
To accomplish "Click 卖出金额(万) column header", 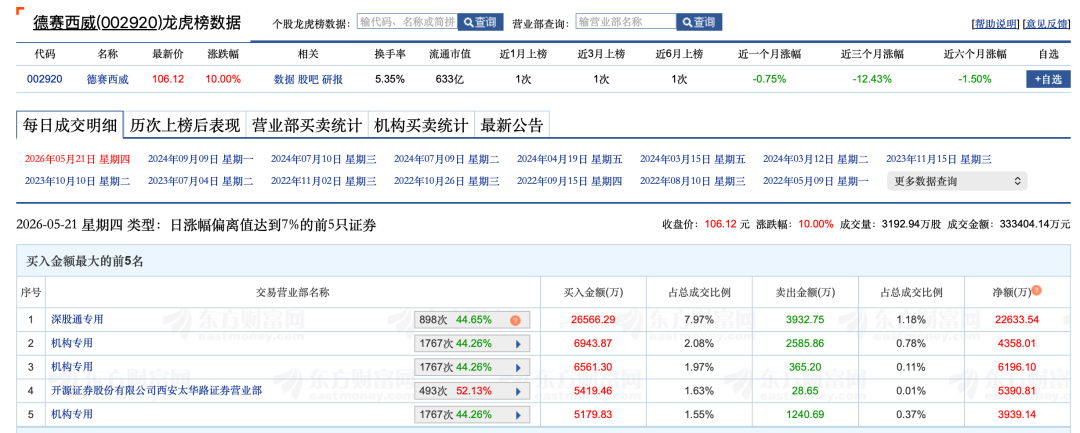I will (x=804, y=292).
